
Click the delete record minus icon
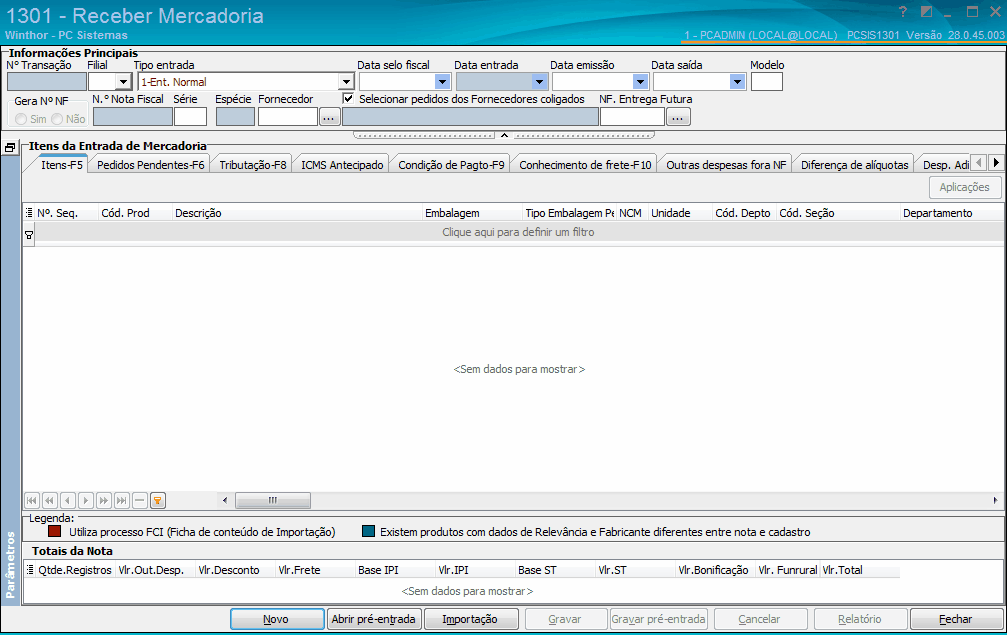[x=139, y=500]
